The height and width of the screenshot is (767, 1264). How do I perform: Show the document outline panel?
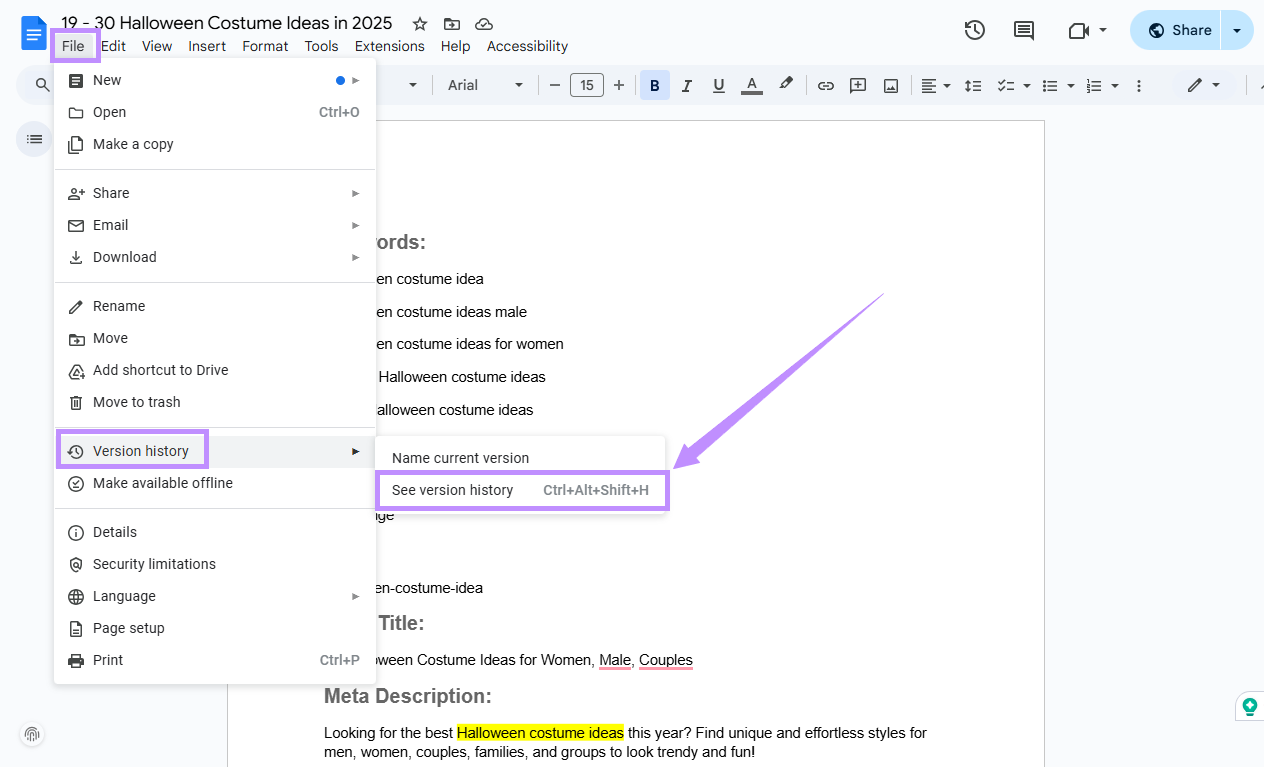(33, 138)
